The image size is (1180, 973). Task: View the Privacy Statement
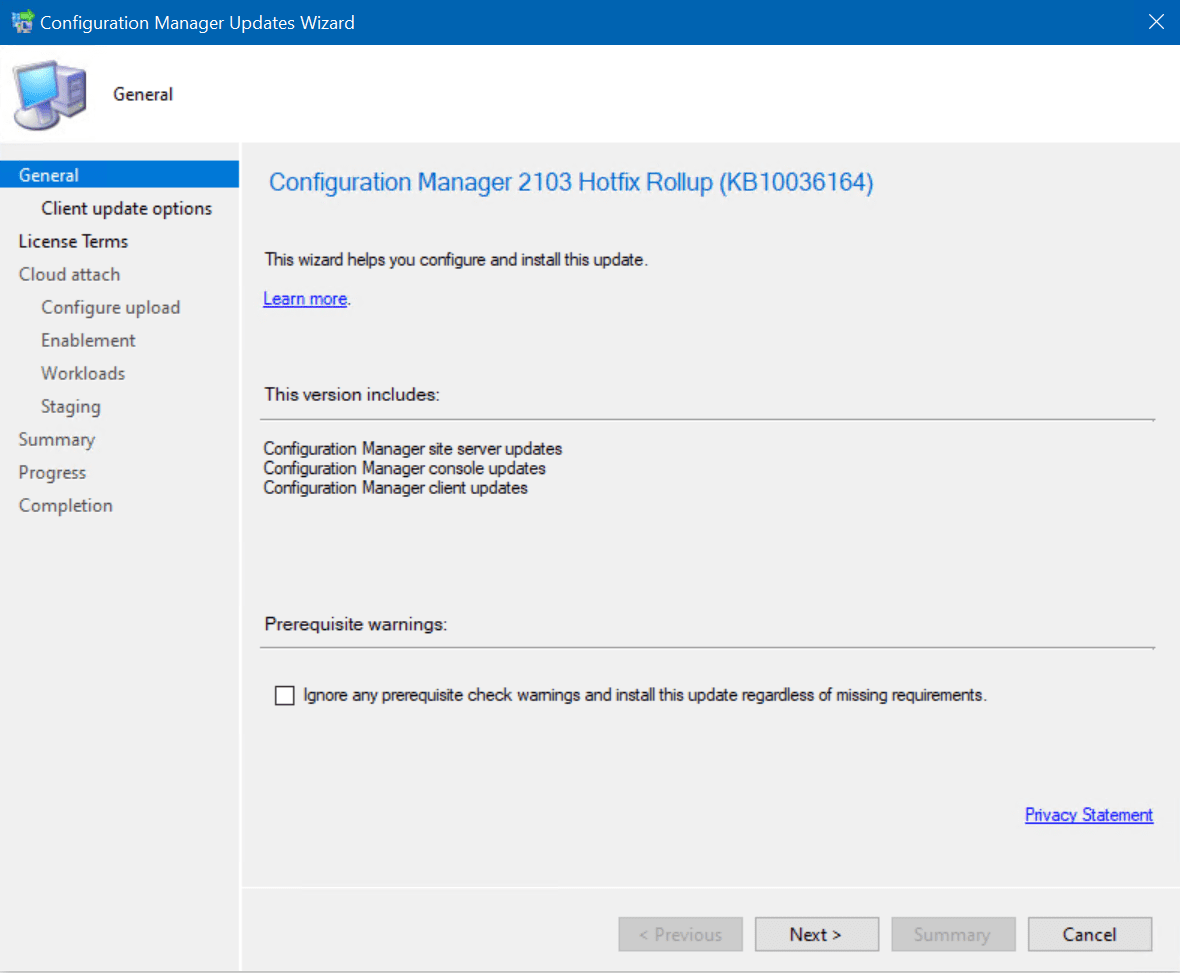pos(1089,815)
